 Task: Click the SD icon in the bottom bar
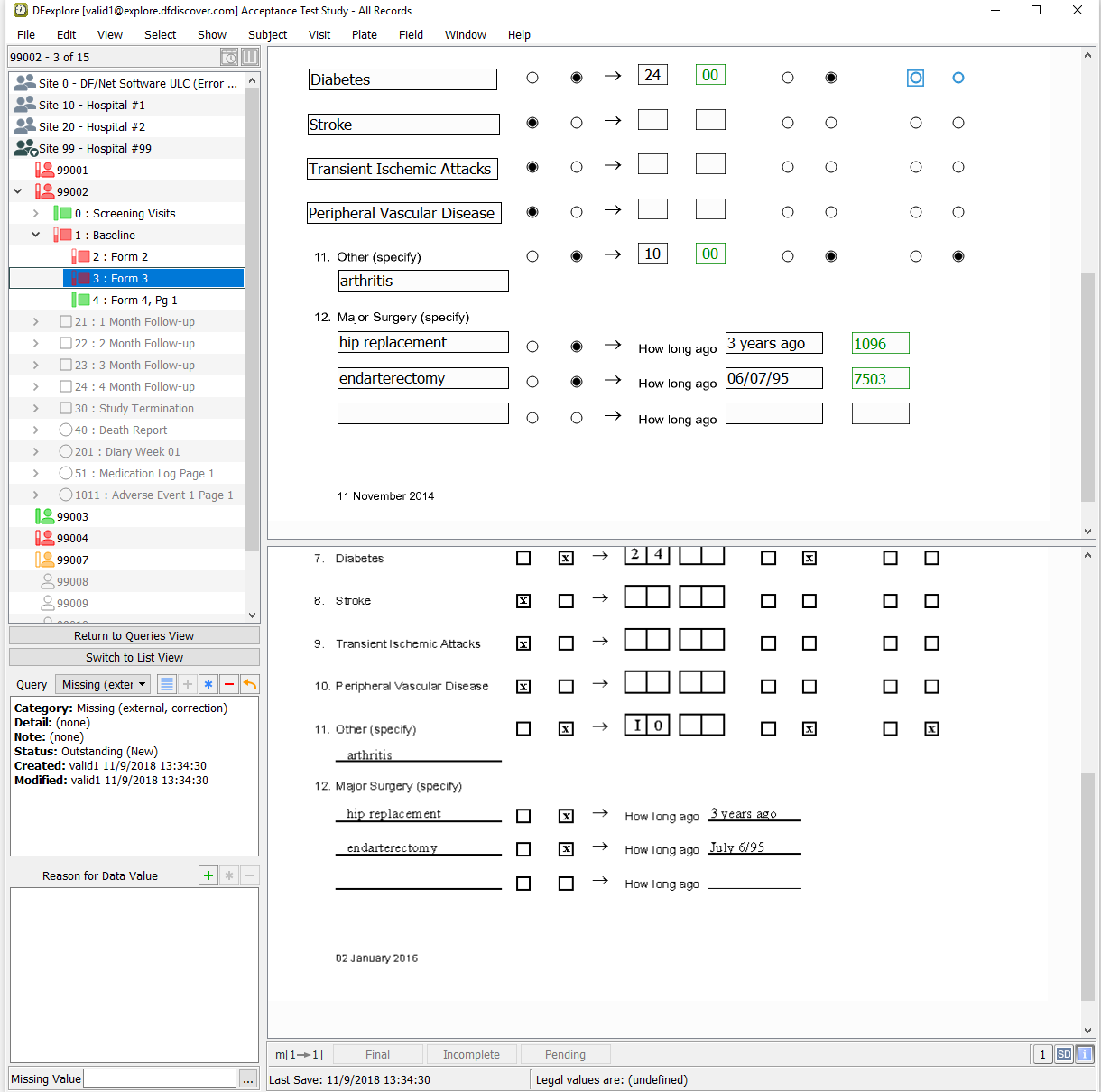[1064, 1054]
